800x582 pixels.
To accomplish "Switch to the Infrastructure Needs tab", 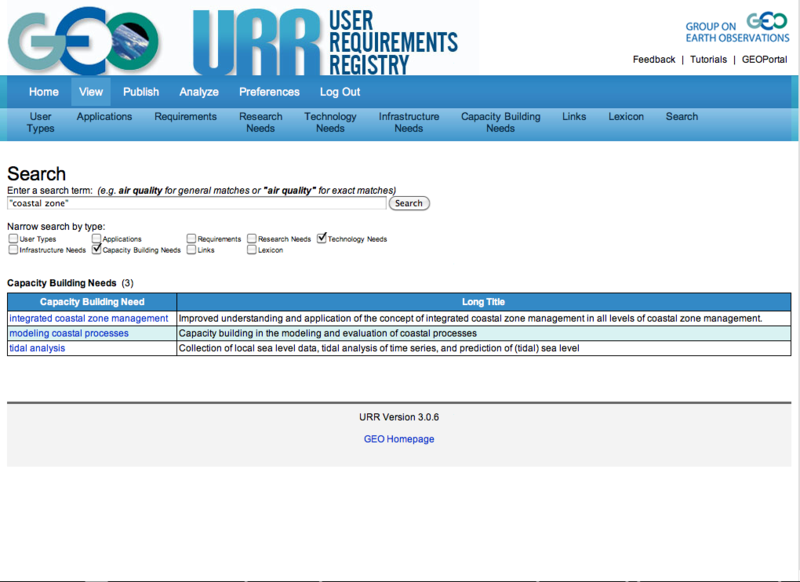I will pyautogui.click(x=408, y=122).
